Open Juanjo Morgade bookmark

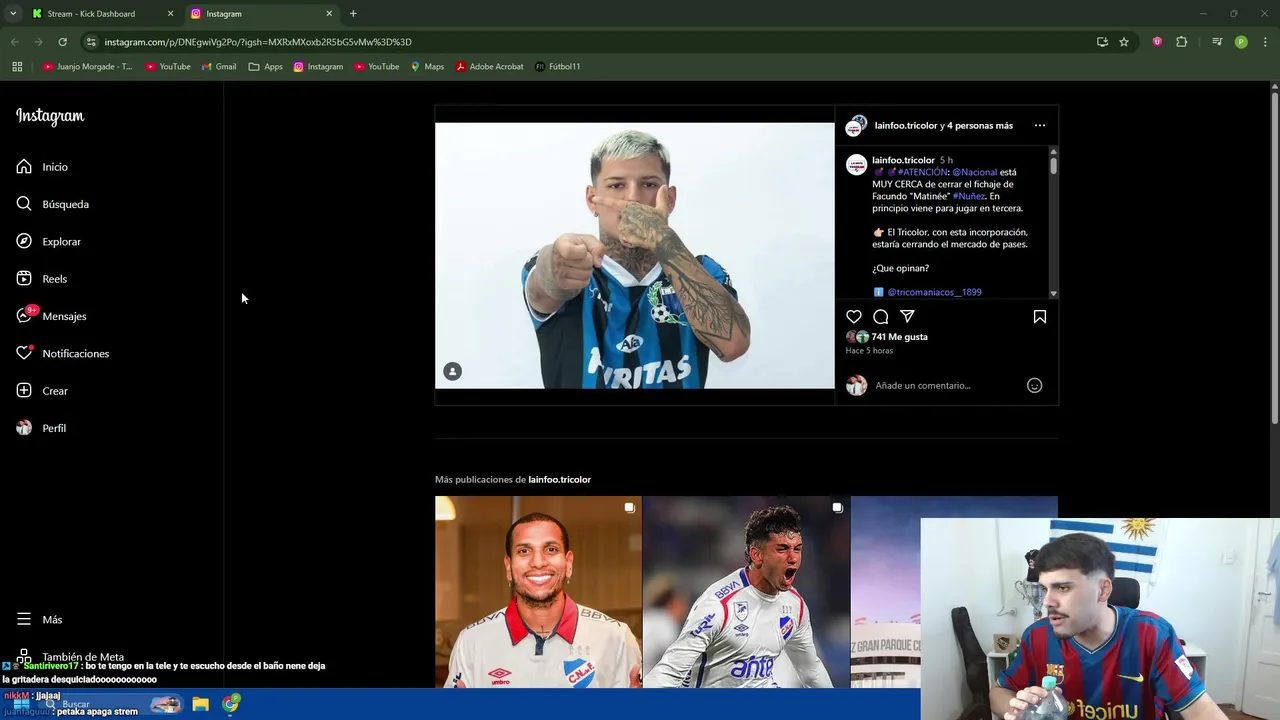(87, 67)
